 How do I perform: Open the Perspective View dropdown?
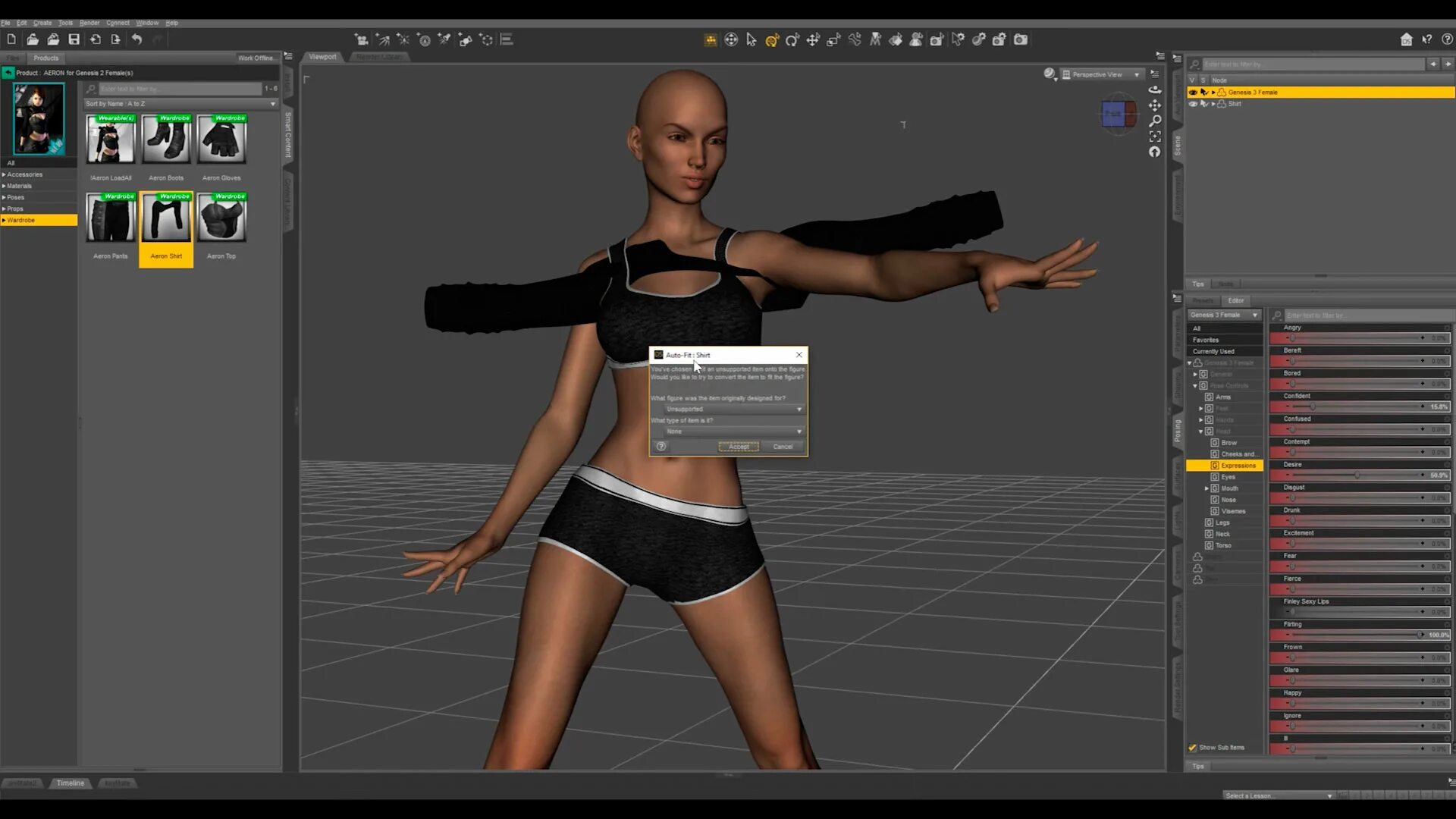point(1103,74)
